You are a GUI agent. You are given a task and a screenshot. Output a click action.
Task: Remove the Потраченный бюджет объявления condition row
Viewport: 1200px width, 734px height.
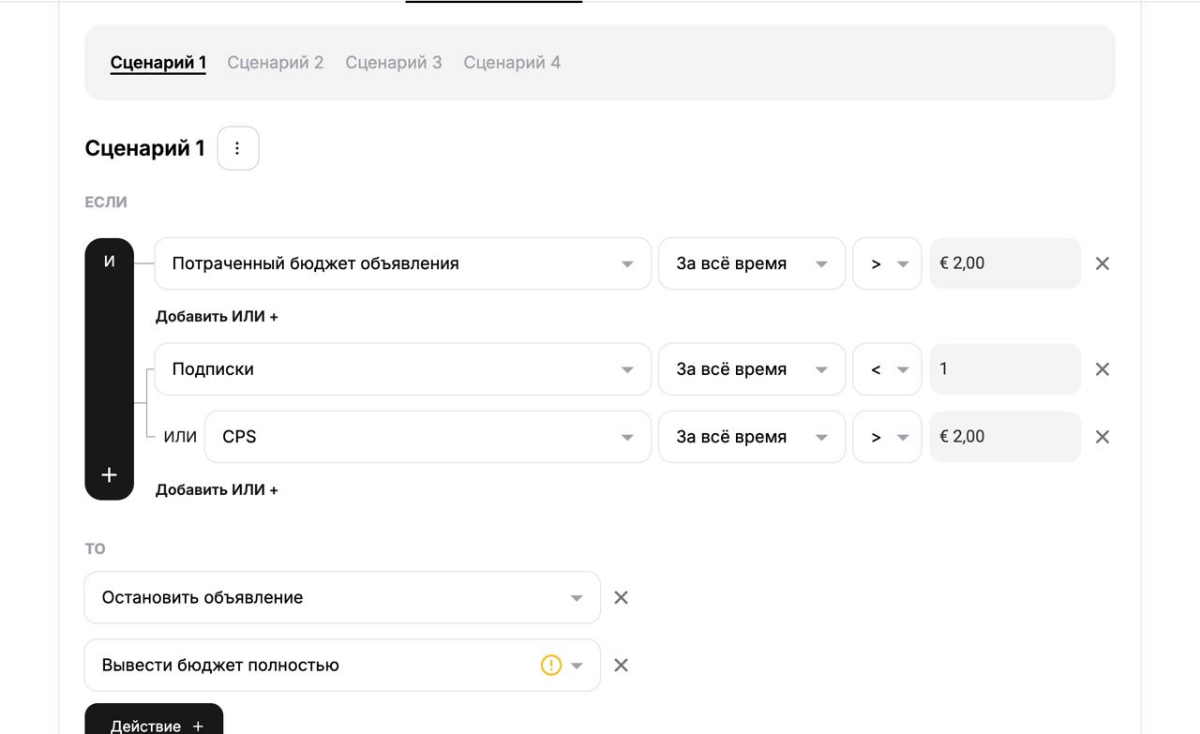pyautogui.click(x=1102, y=264)
